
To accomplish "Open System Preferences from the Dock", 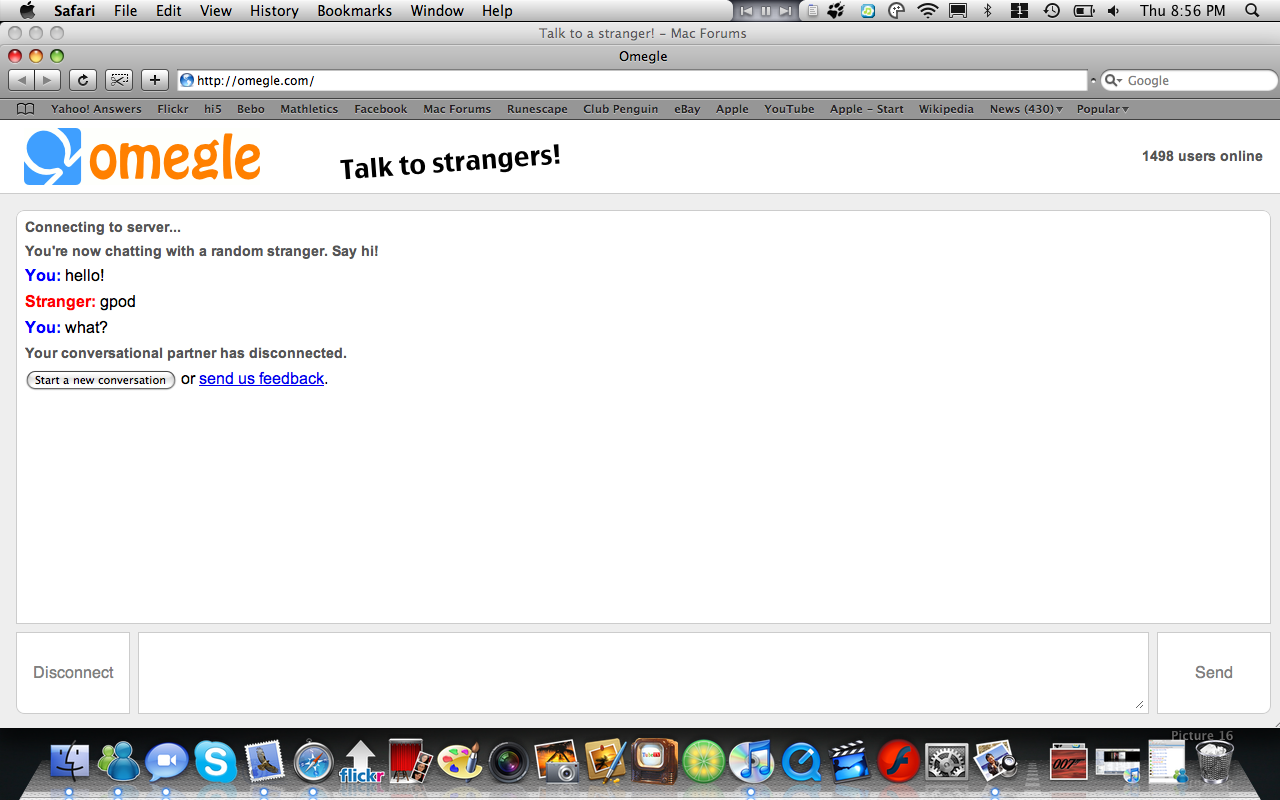I will 947,762.
